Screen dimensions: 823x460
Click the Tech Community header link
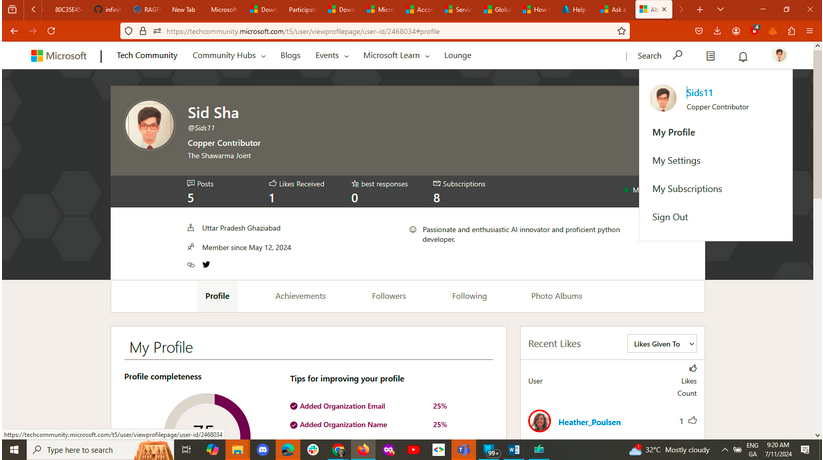pyautogui.click(x=147, y=56)
